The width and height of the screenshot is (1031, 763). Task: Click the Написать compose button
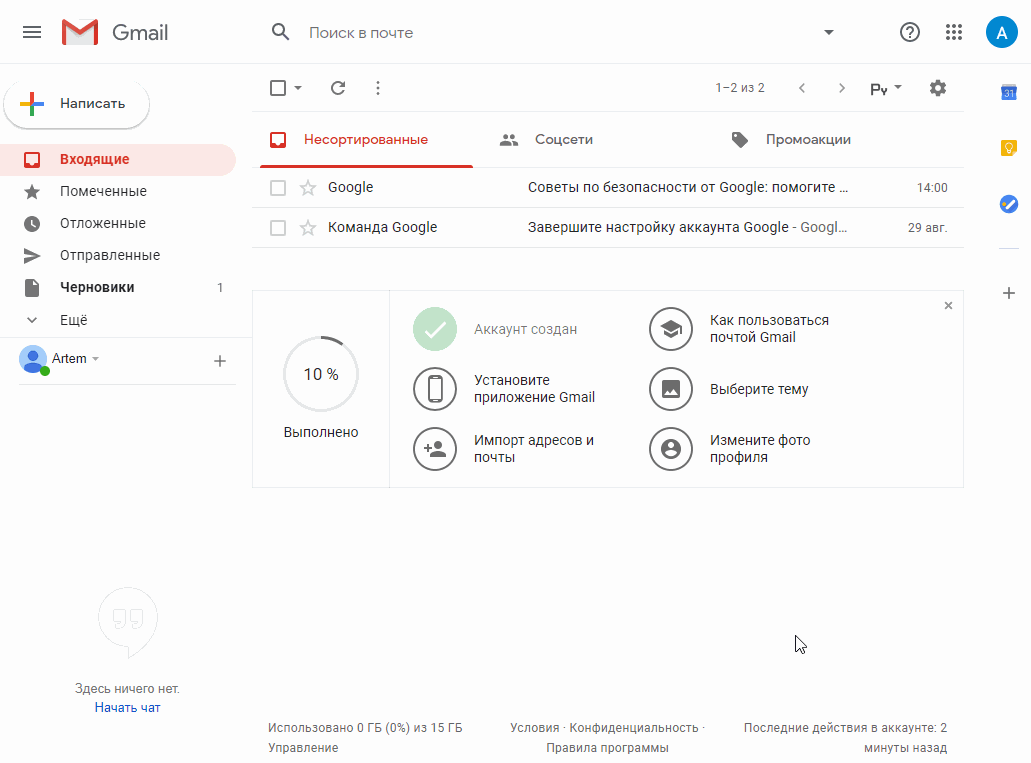77,104
